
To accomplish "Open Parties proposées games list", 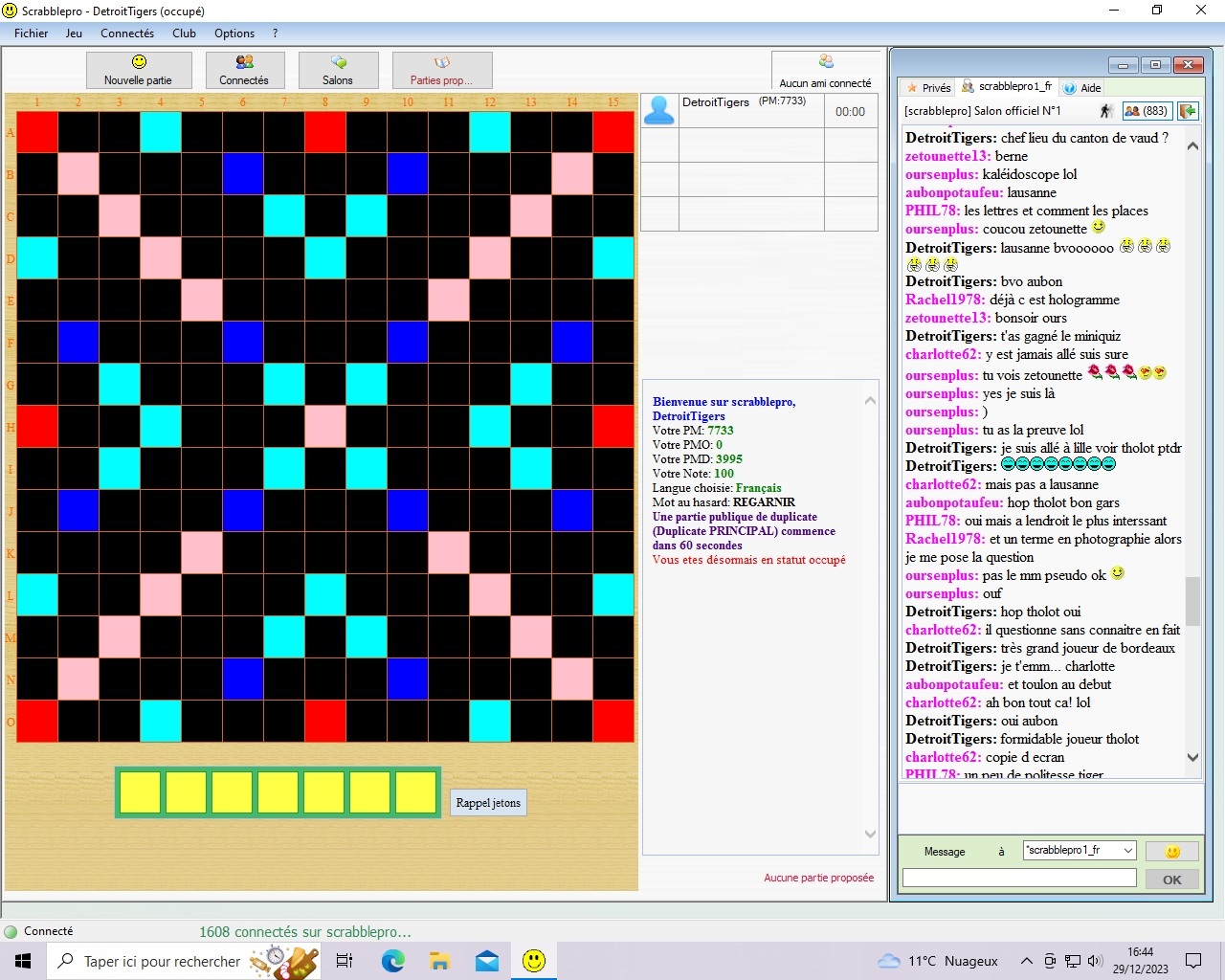I will tap(442, 70).
